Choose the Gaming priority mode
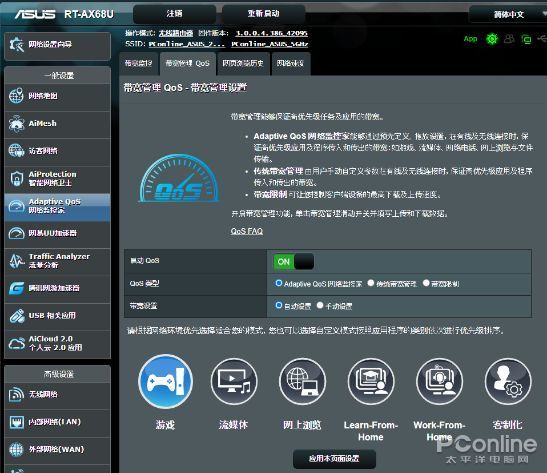 (x=165, y=382)
